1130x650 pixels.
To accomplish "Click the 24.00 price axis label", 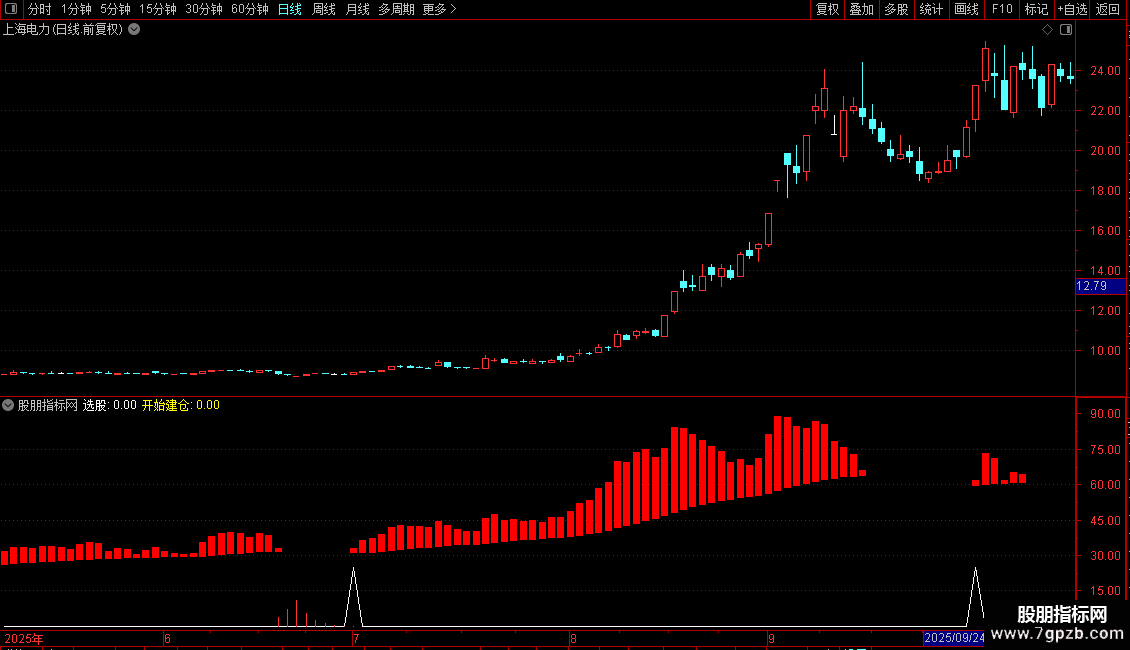I will (x=1105, y=71).
